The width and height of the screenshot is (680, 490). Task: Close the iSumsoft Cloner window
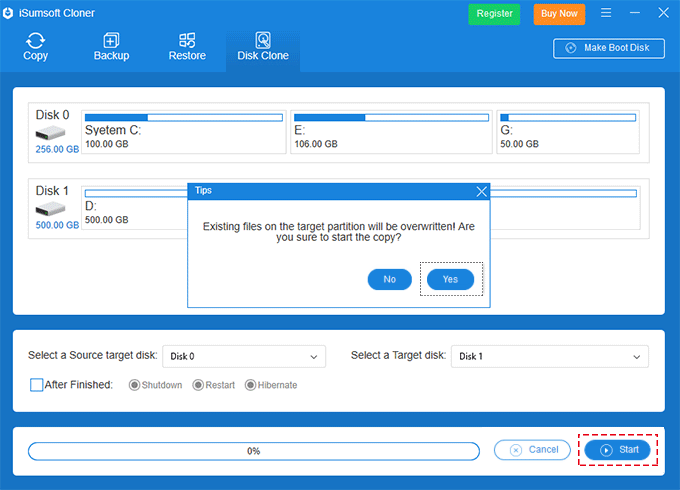tap(663, 13)
